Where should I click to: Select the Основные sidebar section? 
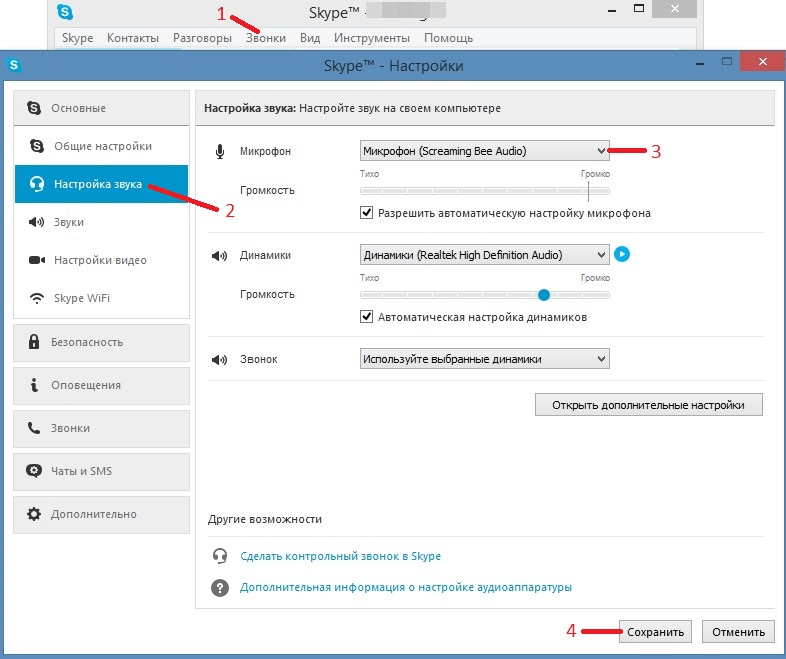[x=101, y=108]
